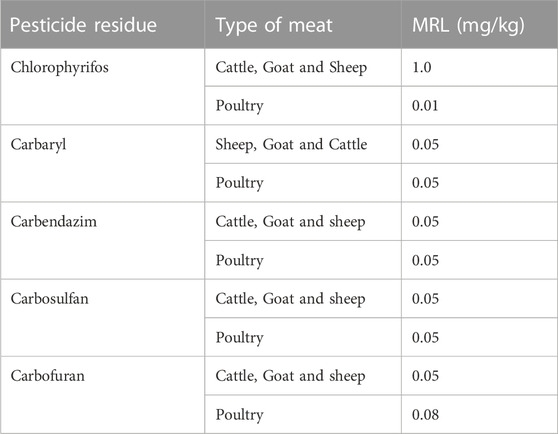
Task: Click the MRL (mg/kg) column header
Action: 479,24
